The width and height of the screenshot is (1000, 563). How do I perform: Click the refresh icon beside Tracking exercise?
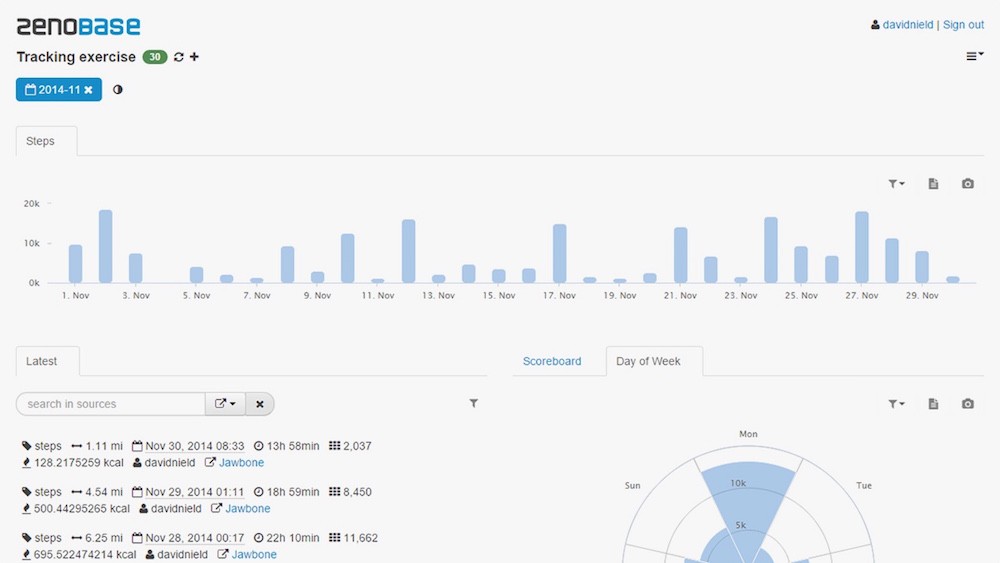(179, 57)
